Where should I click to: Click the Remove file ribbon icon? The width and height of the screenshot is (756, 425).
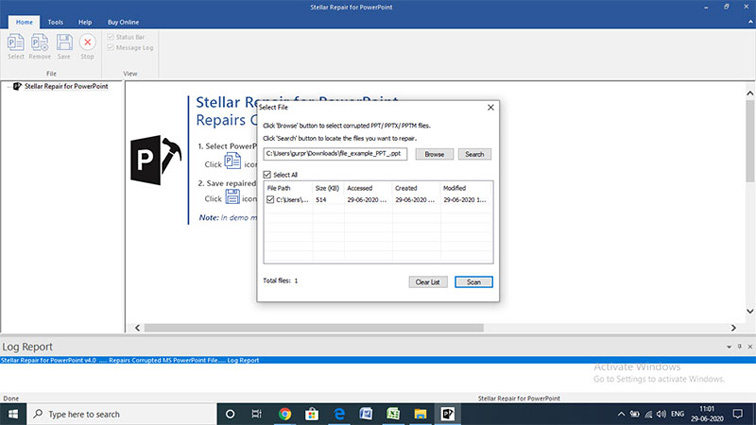(40, 46)
